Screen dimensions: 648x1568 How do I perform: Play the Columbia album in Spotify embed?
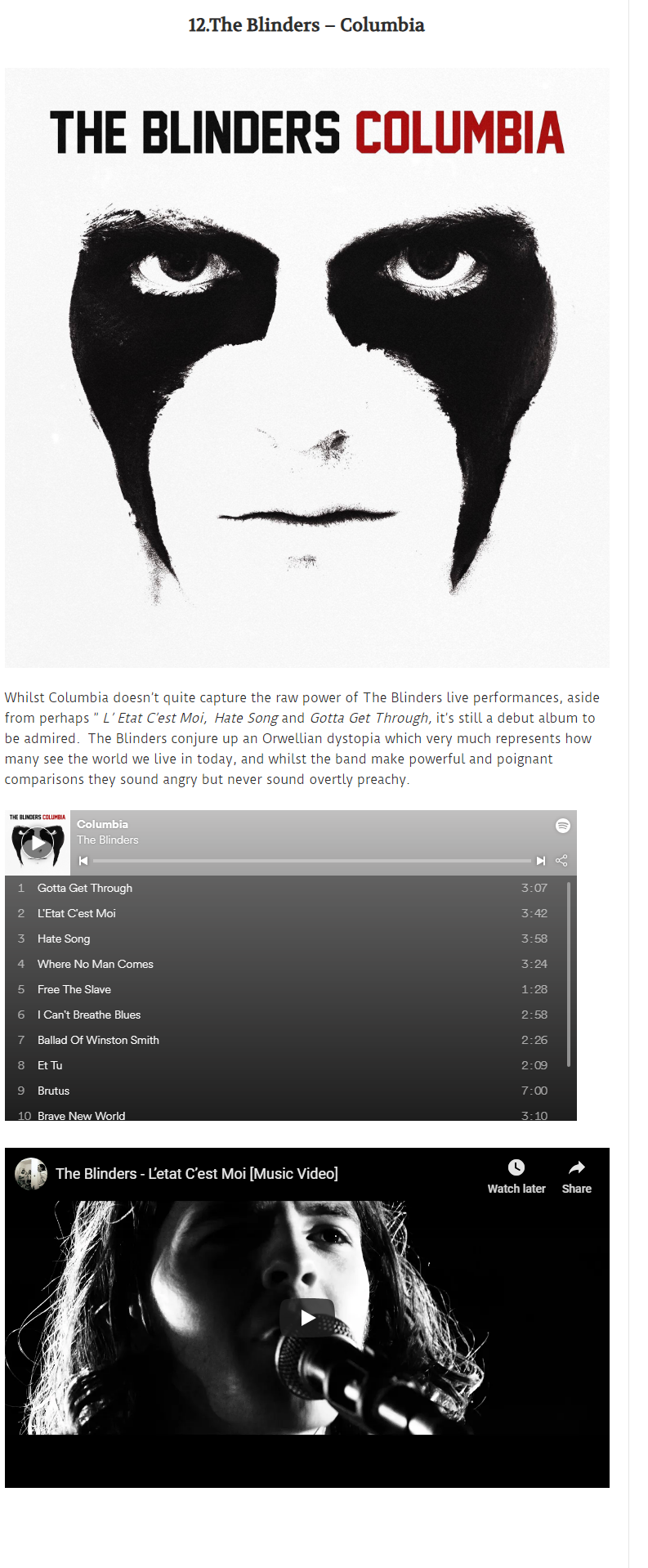38,843
